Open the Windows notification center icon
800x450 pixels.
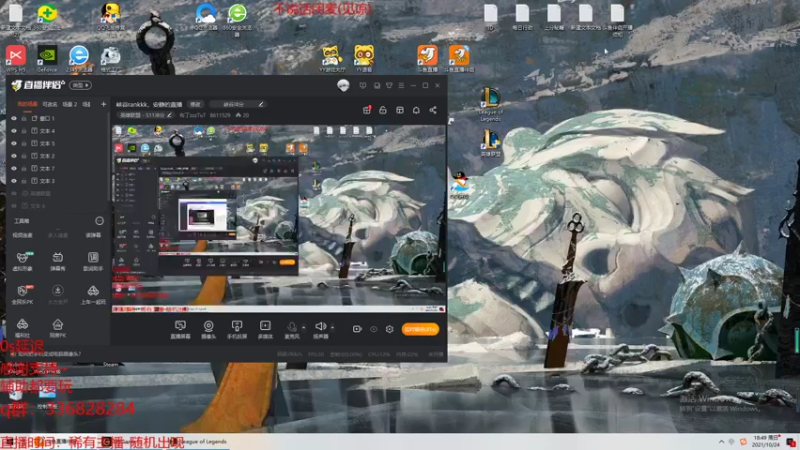click(790, 442)
